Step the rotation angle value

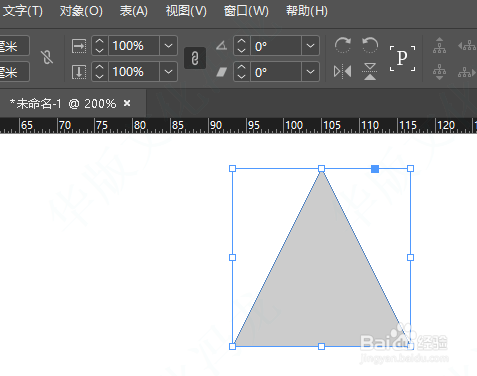coord(242,46)
